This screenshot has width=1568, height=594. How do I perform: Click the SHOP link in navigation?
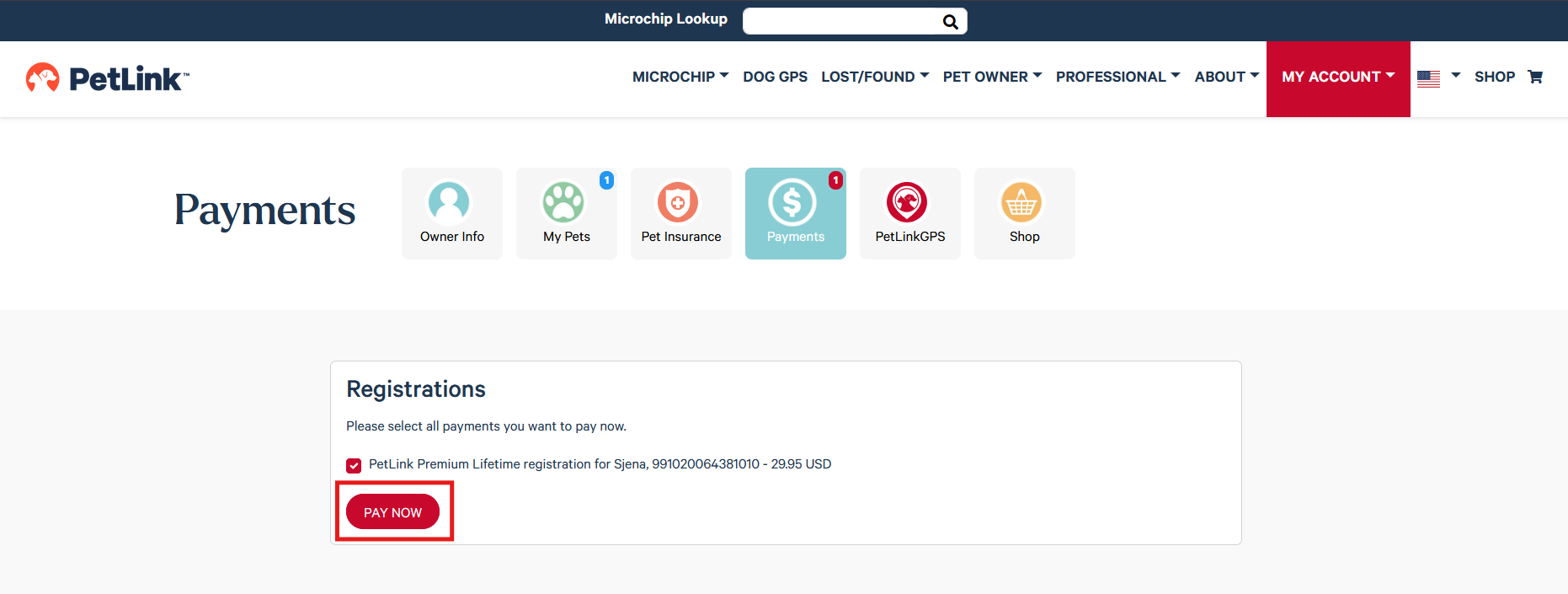coord(1494,77)
